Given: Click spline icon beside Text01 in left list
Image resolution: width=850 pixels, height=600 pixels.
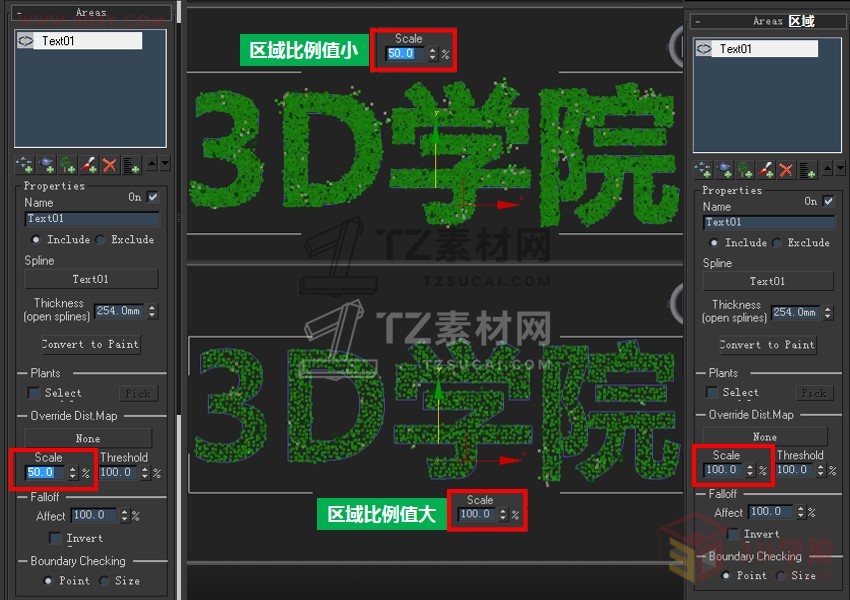Looking at the screenshot, I should coord(25,41).
